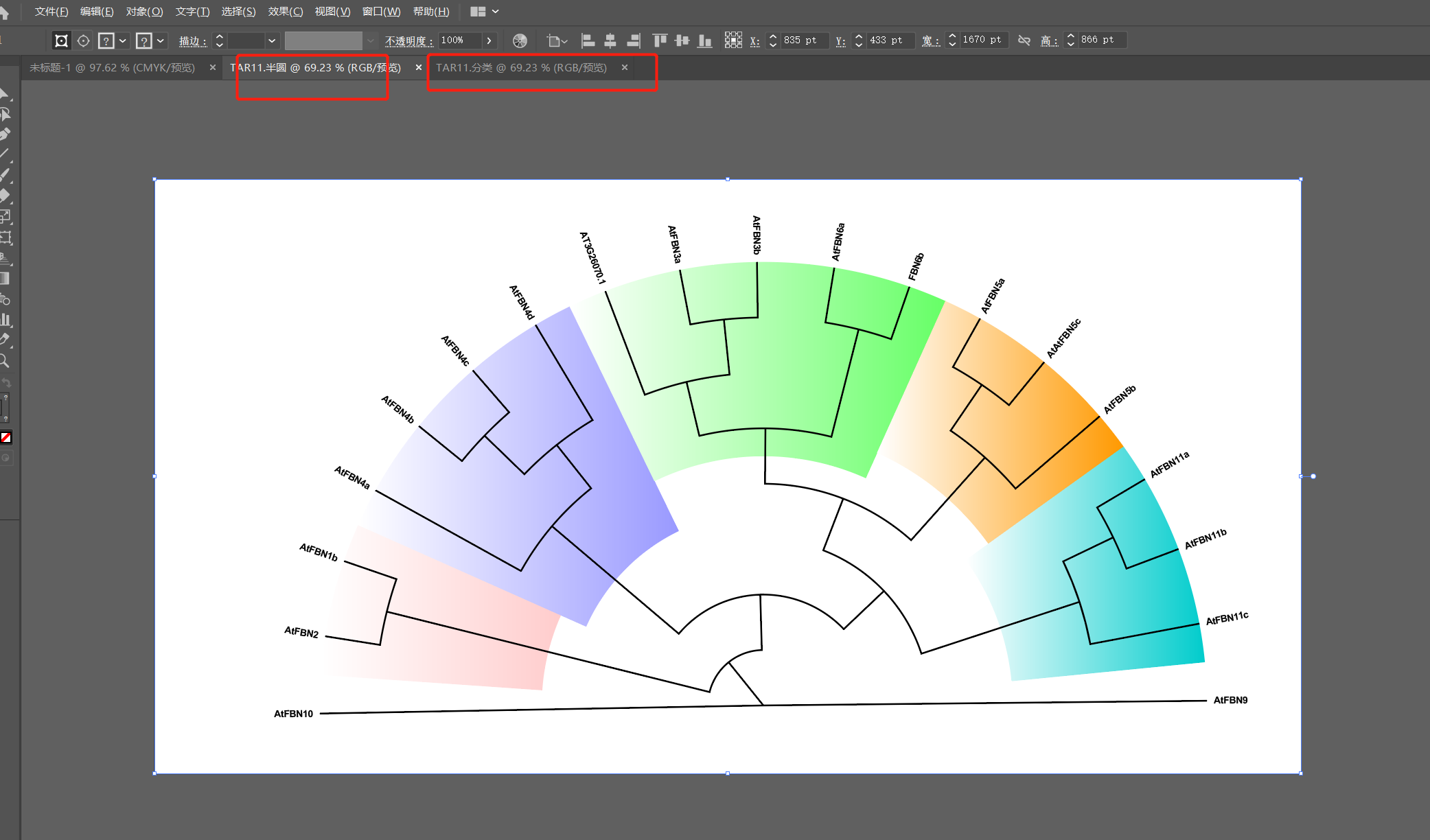Screen dimensions: 1430x840
Task: Click the 不透明度 opacity label link
Action: (408, 40)
